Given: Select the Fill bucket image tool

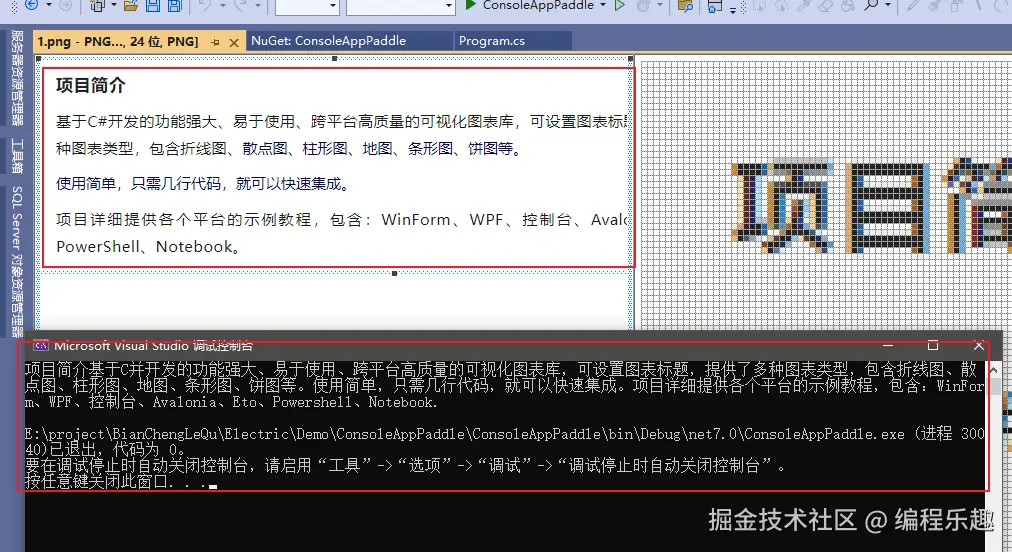Looking at the screenshot, I should coord(848,6).
